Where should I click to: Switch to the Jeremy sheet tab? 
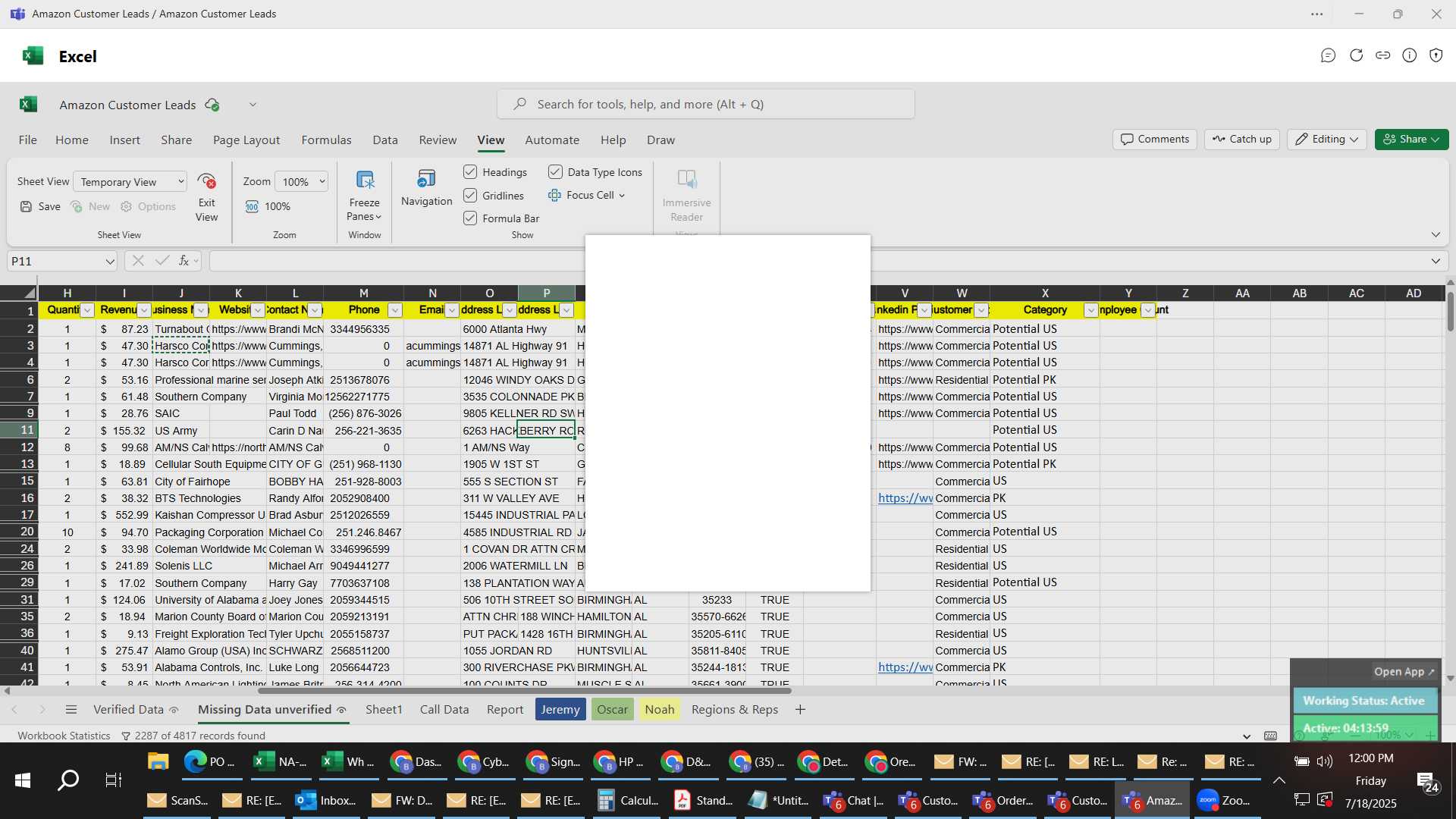(x=560, y=710)
